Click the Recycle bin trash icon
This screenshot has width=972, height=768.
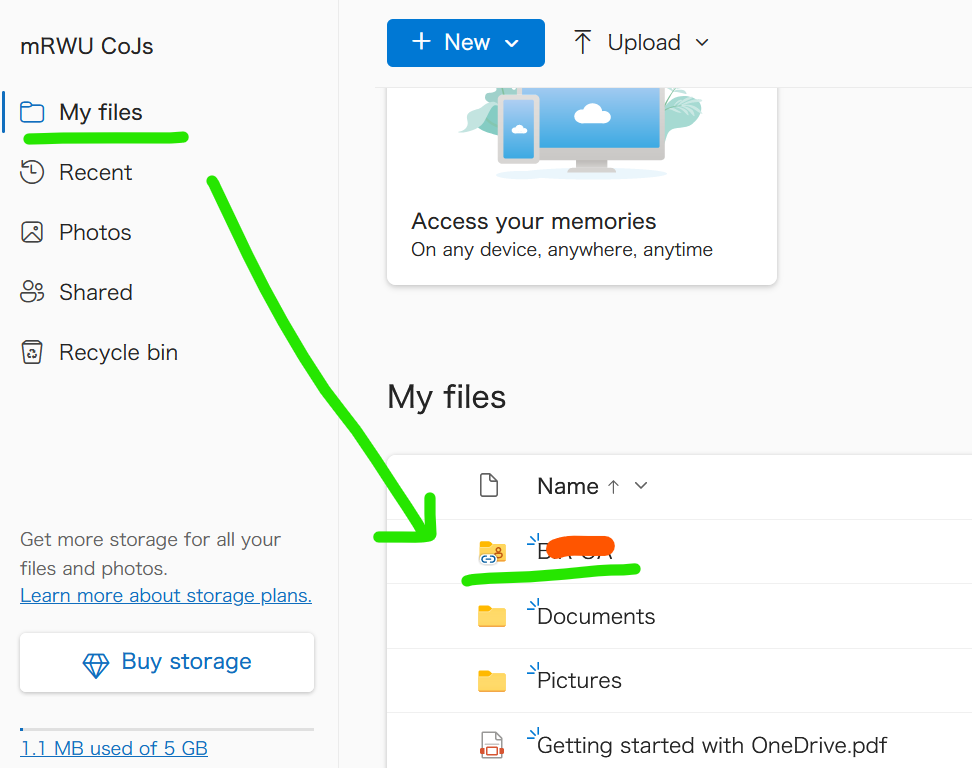32,352
